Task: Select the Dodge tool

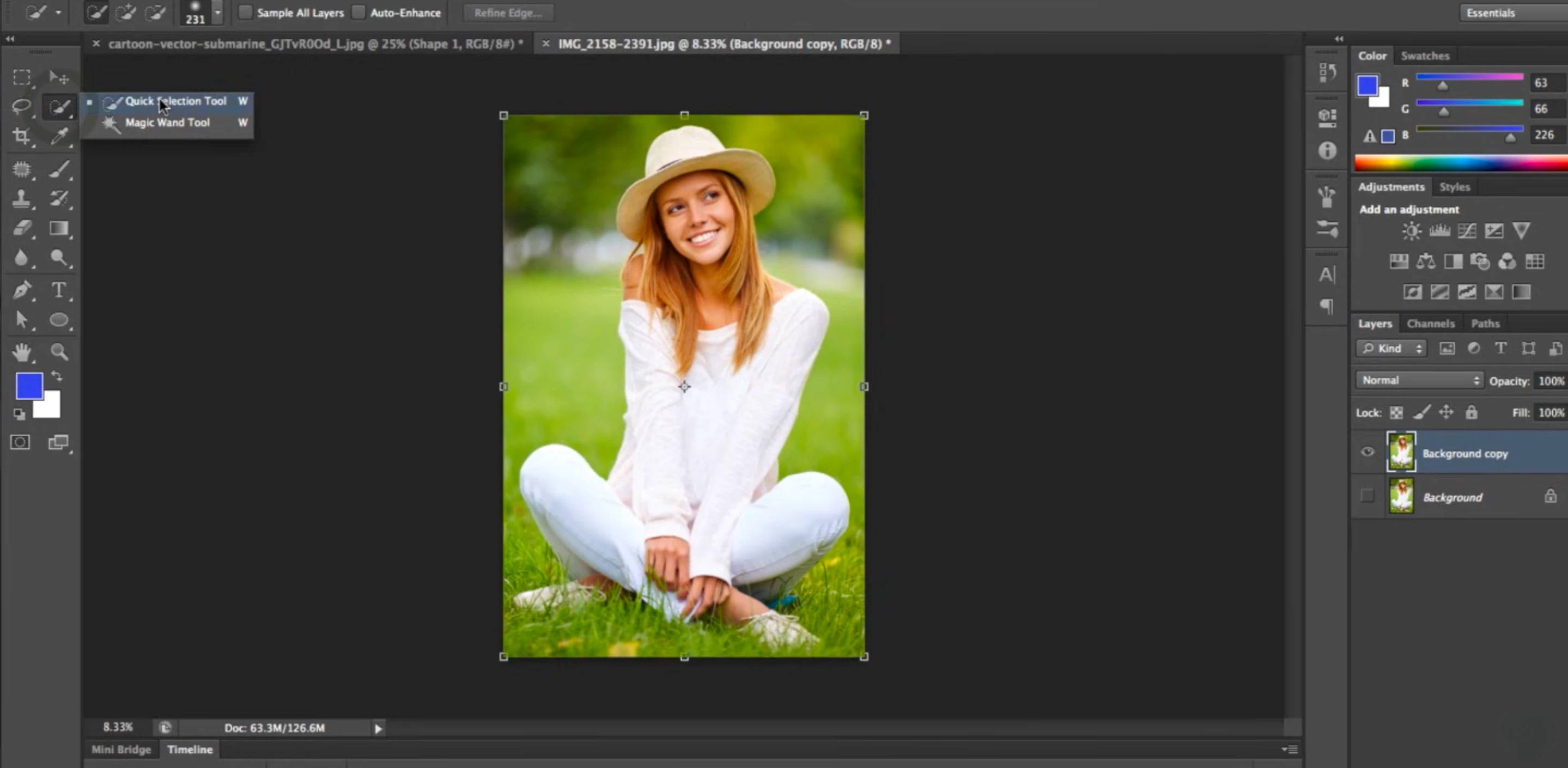Action: (59, 258)
